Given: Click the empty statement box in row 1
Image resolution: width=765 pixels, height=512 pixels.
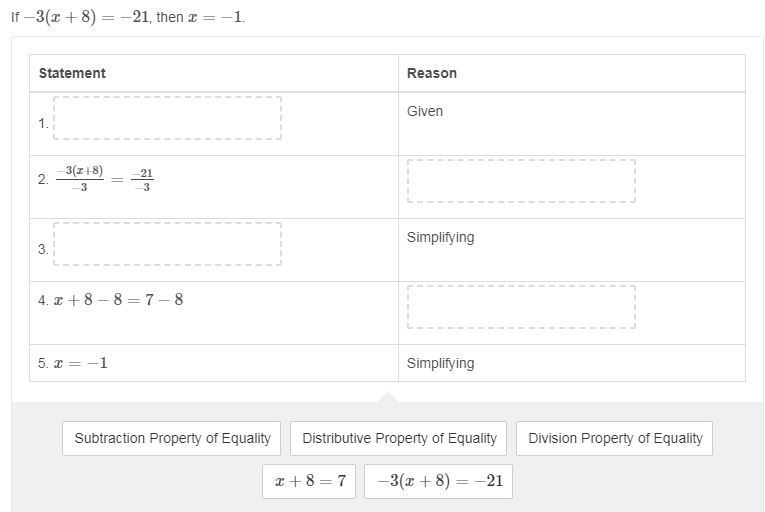Looking at the screenshot, I should click(x=167, y=118).
